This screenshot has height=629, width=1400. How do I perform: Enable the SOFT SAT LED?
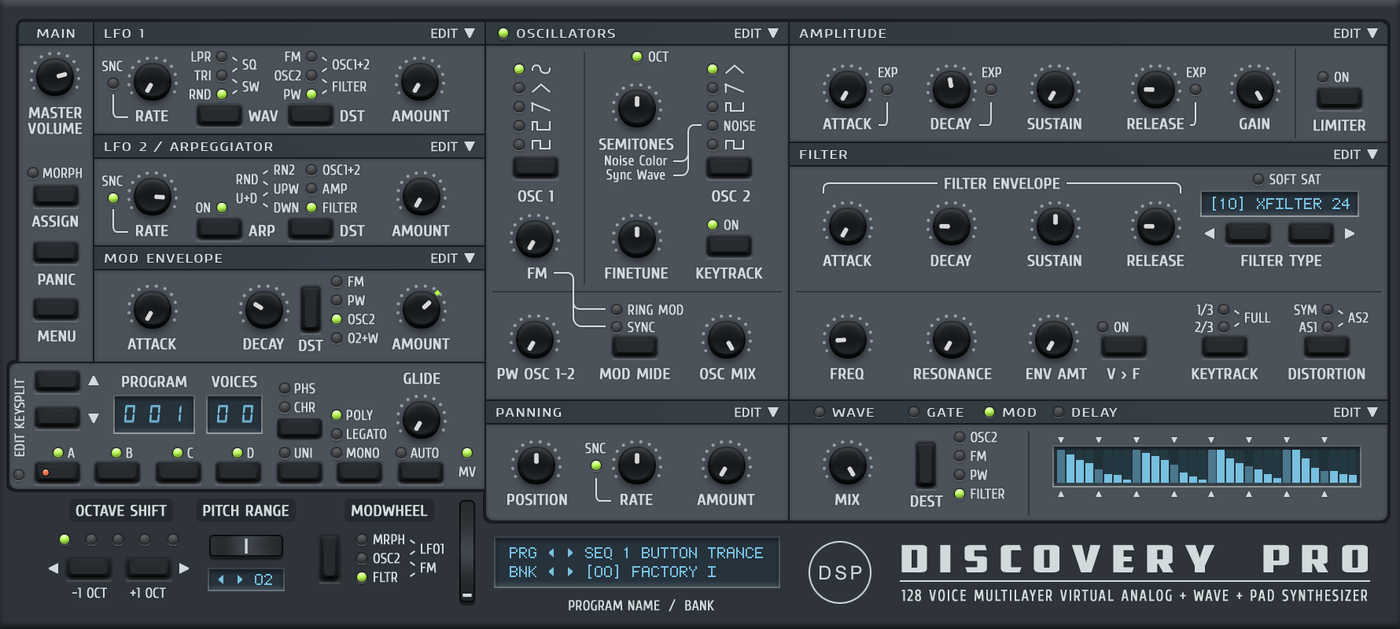pos(1258,180)
